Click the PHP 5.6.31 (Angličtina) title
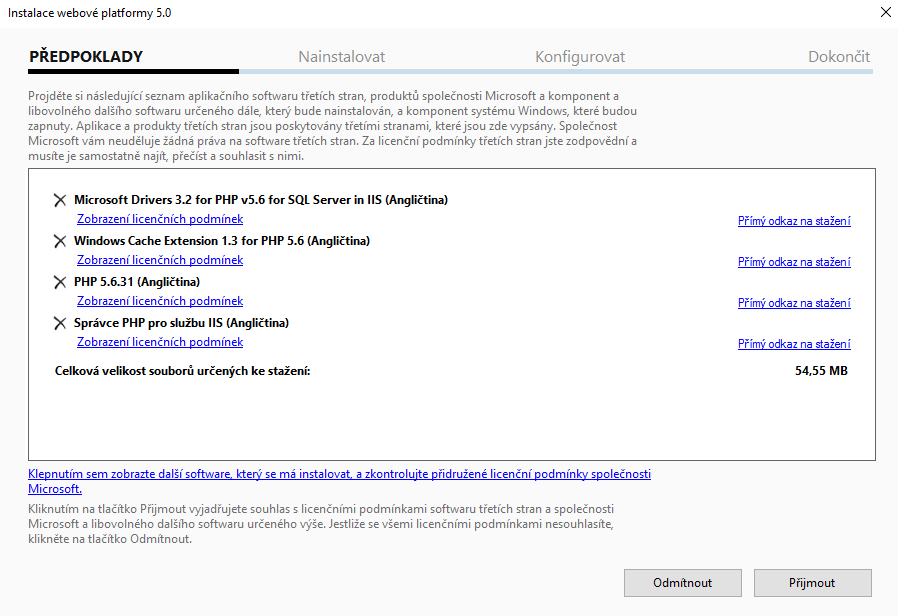This screenshot has width=898, height=616. 137,282
